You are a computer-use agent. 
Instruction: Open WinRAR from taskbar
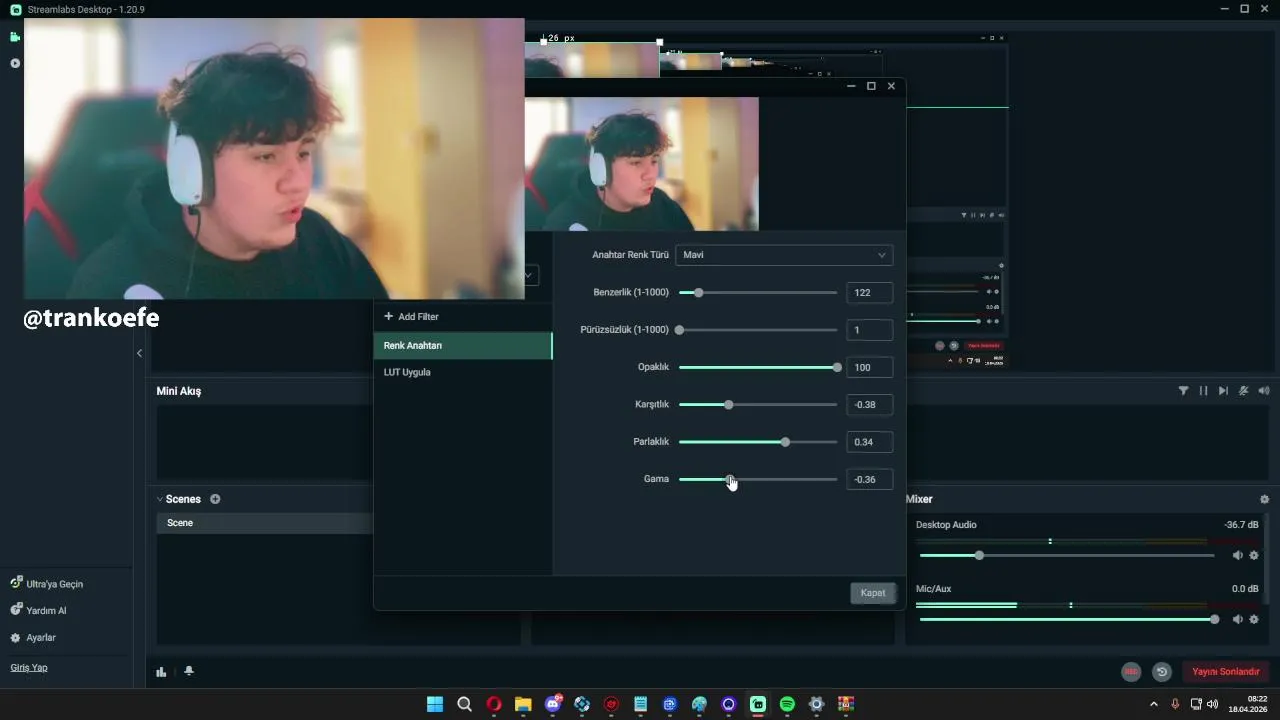(846, 704)
